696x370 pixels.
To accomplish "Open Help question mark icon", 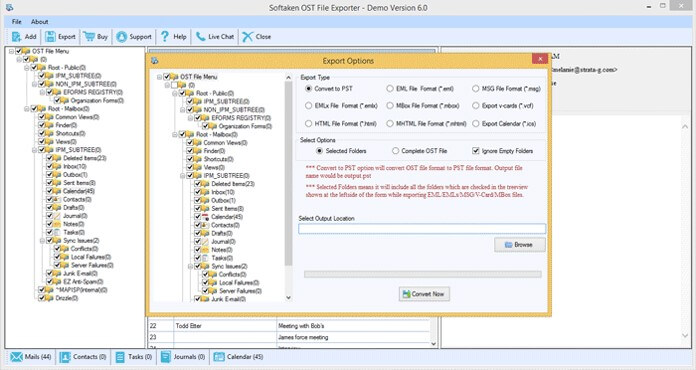I will coord(165,36).
